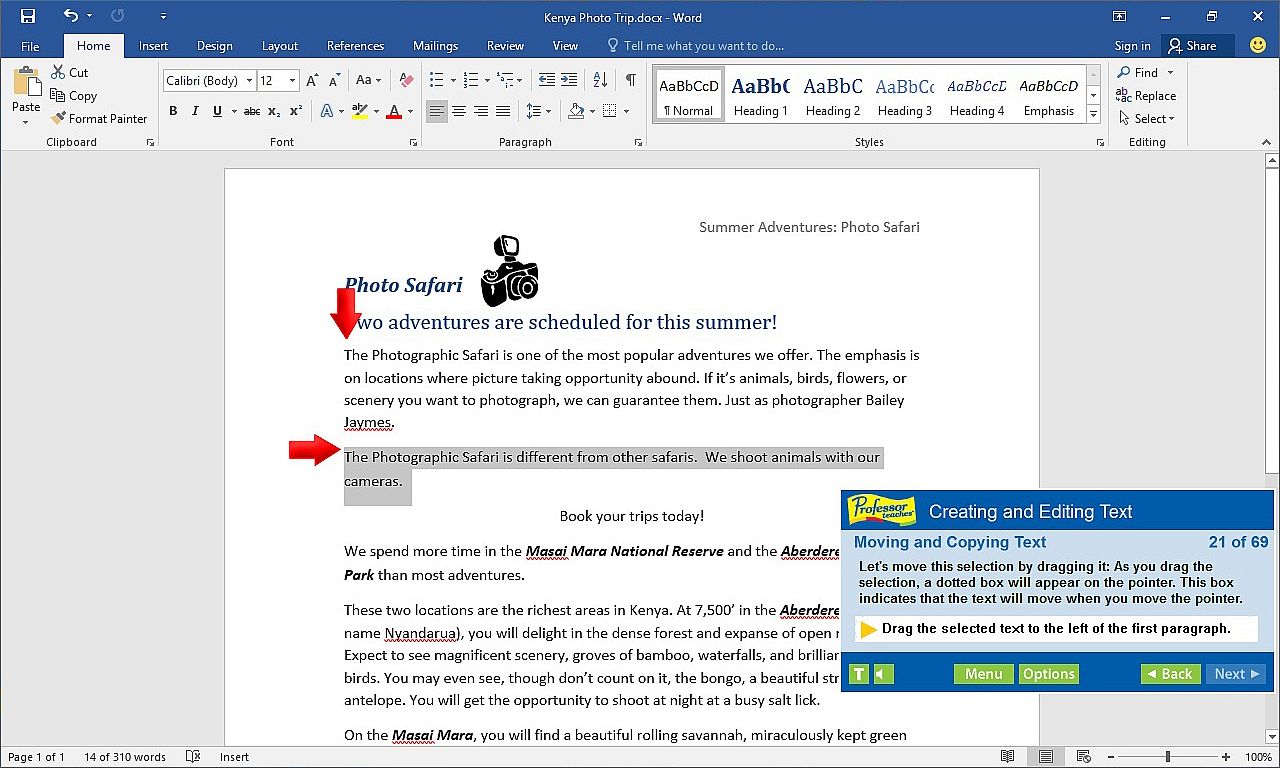Toggle Show/Hide paragraph marks

(x=630, y=80)
